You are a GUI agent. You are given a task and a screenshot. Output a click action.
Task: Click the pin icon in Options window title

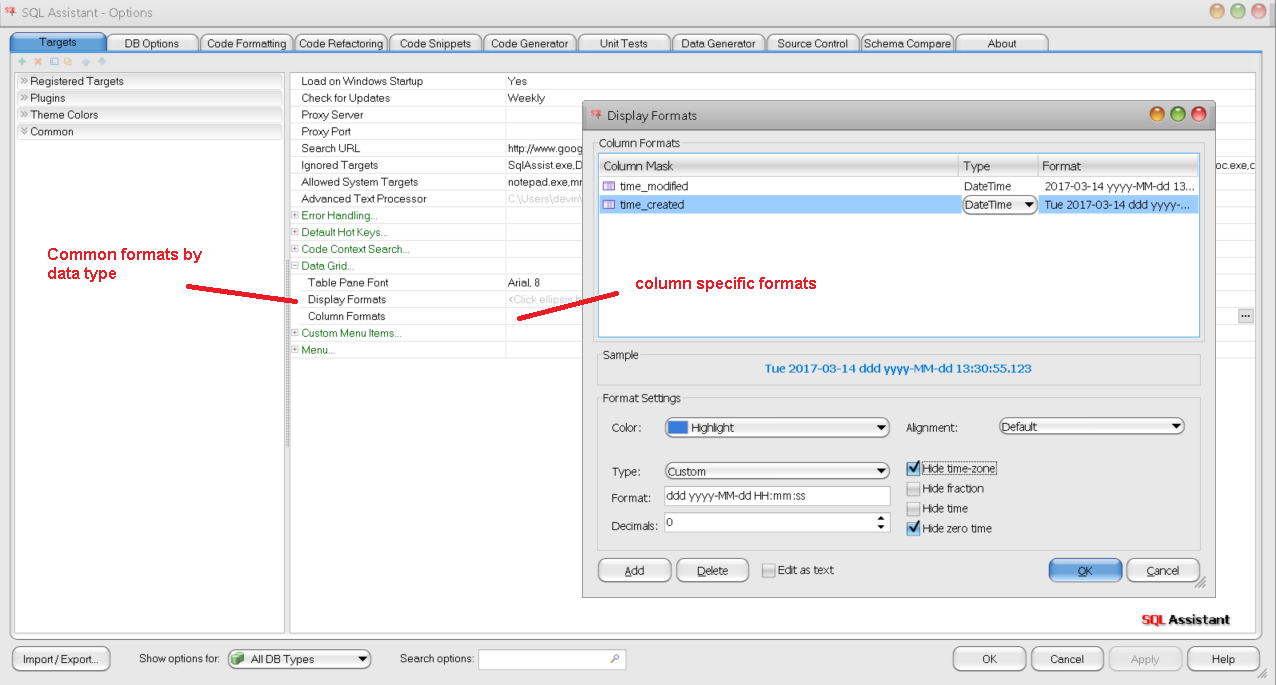tap(10, 12)
